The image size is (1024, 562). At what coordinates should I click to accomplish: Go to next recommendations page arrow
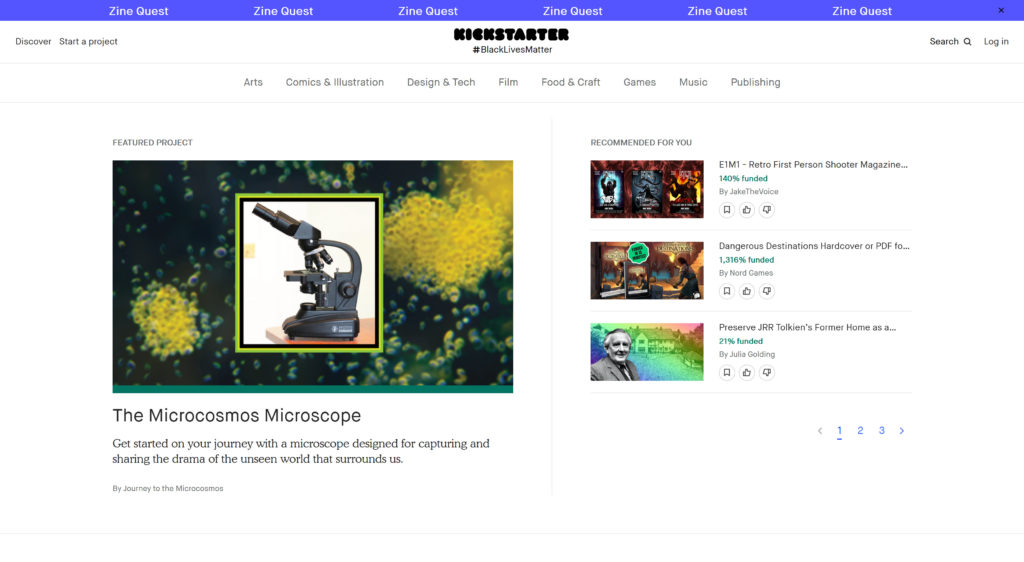(x=901, y=431)
